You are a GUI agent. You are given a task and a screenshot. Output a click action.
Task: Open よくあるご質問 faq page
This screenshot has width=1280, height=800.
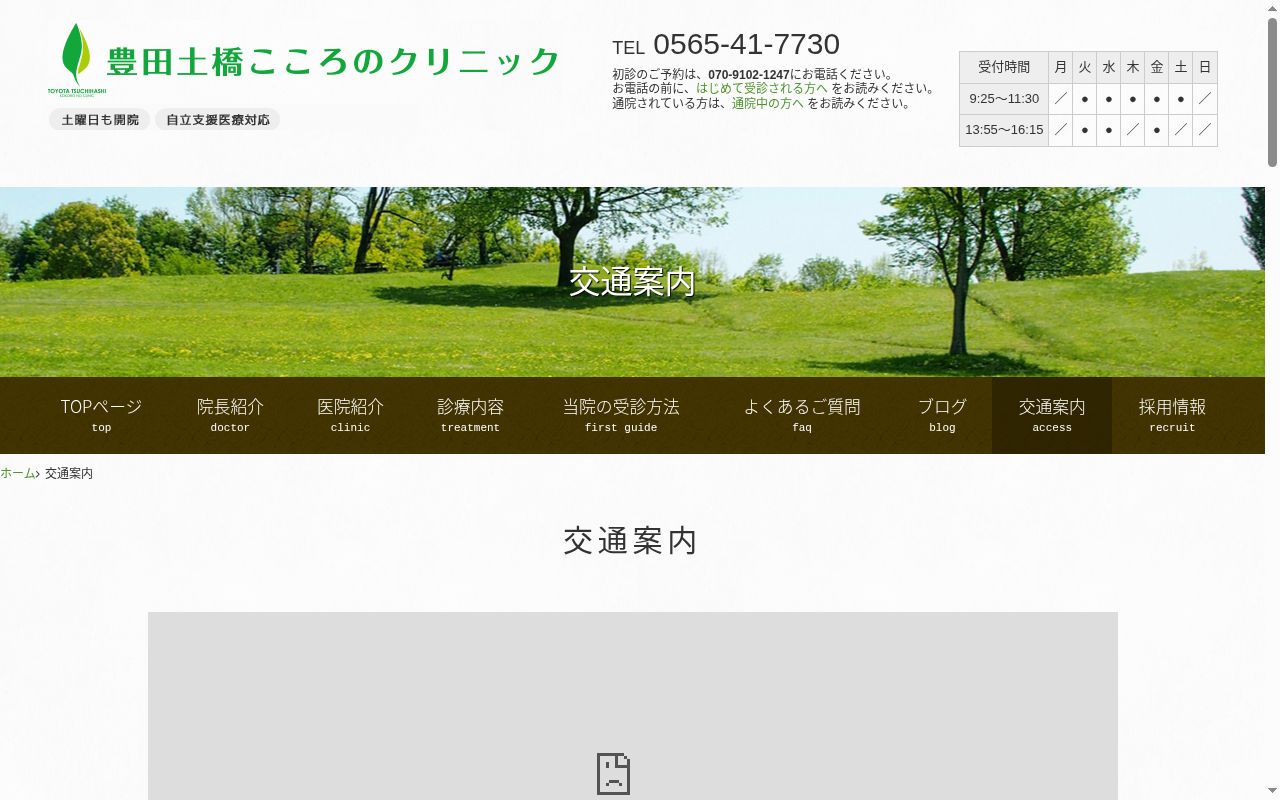802,416
